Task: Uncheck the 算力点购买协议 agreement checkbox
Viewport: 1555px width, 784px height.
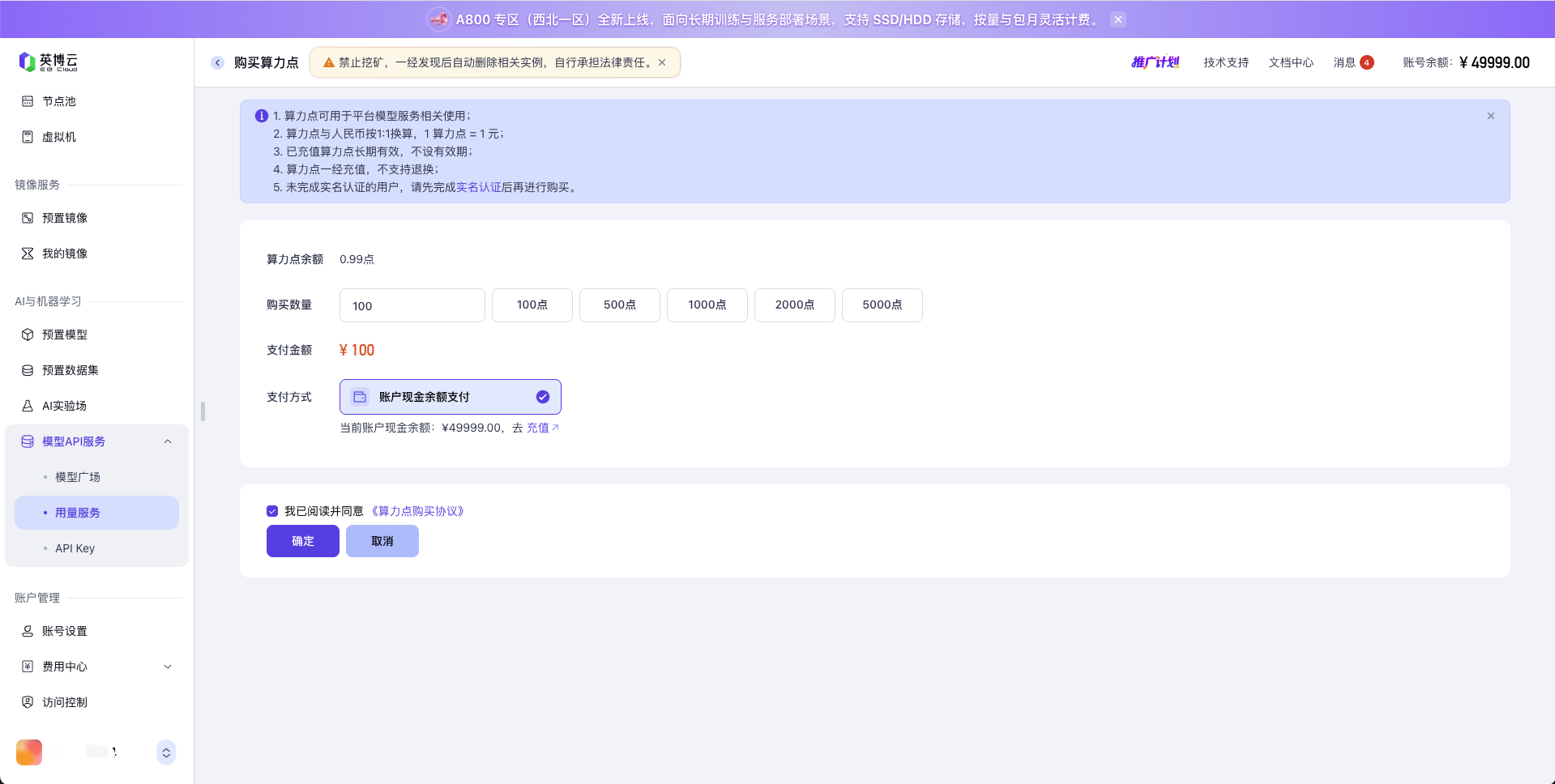Action: [272, 511]
